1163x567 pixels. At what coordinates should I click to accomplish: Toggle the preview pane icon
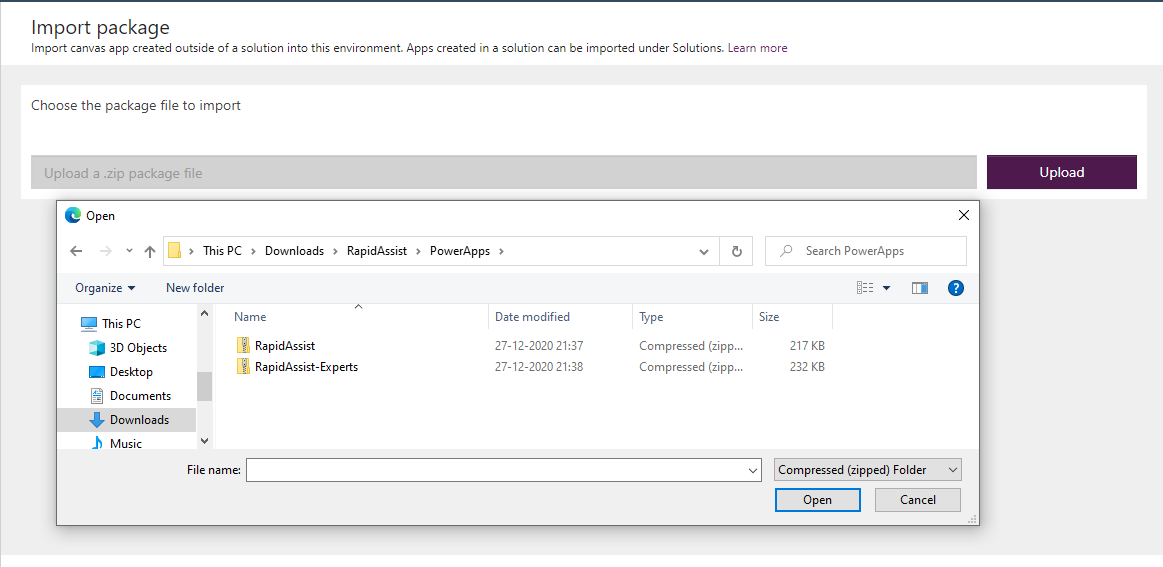coord(920,288)
